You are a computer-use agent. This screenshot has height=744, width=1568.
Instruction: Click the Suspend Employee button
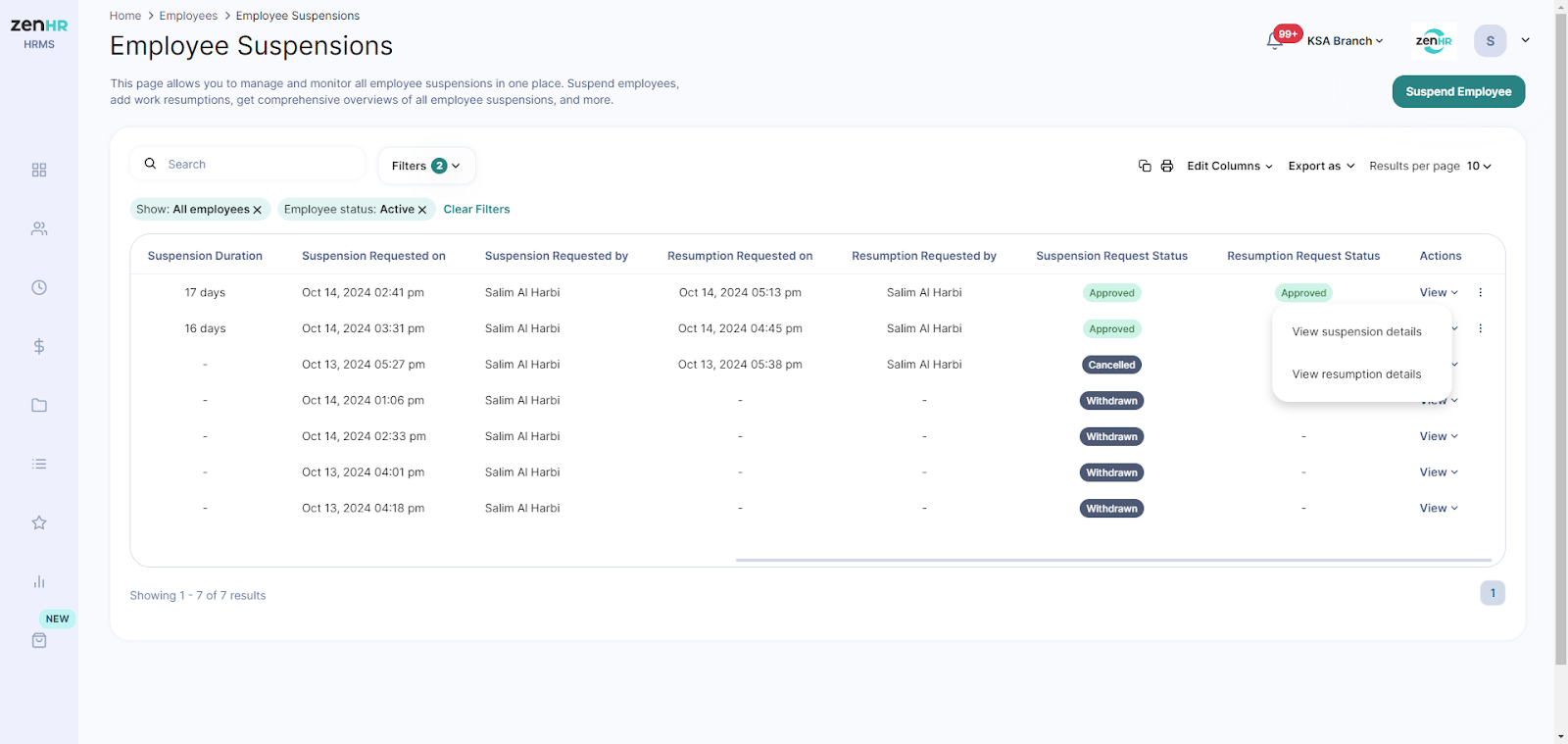1458,91
